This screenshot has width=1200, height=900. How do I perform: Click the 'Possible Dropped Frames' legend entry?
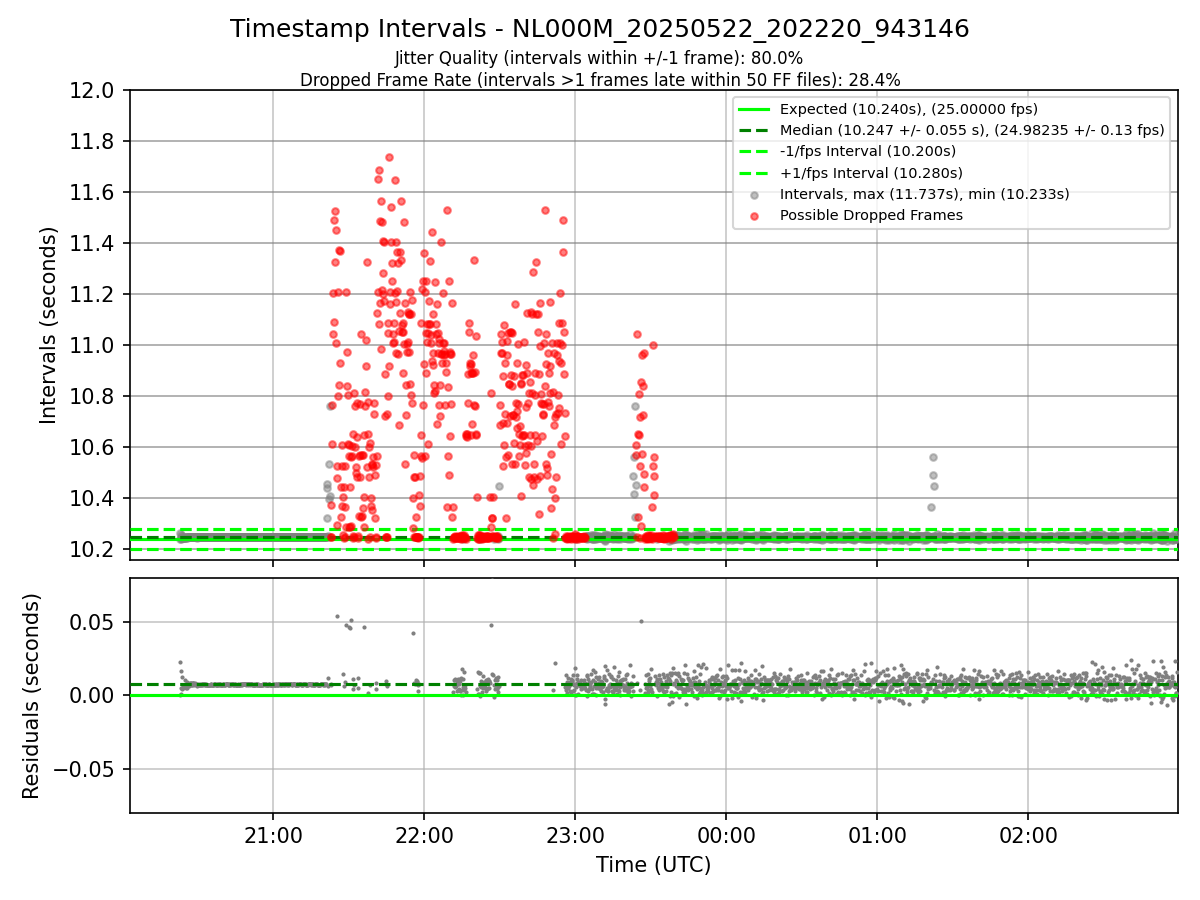[871, 215]
